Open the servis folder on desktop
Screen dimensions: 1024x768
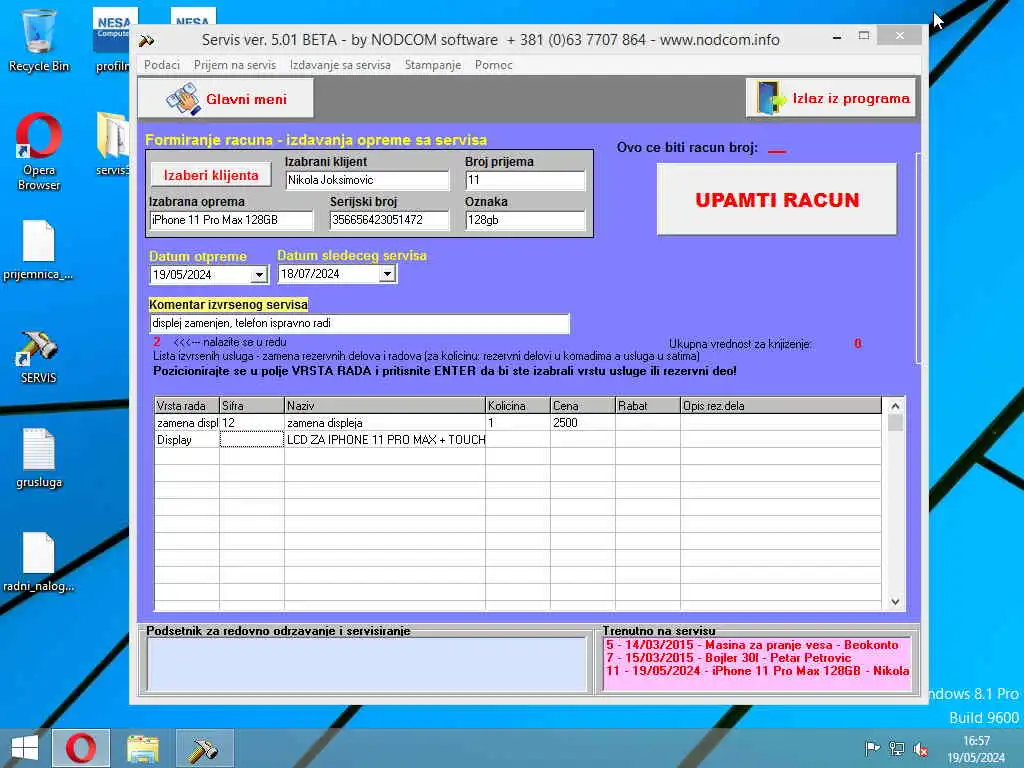point(113,144)
